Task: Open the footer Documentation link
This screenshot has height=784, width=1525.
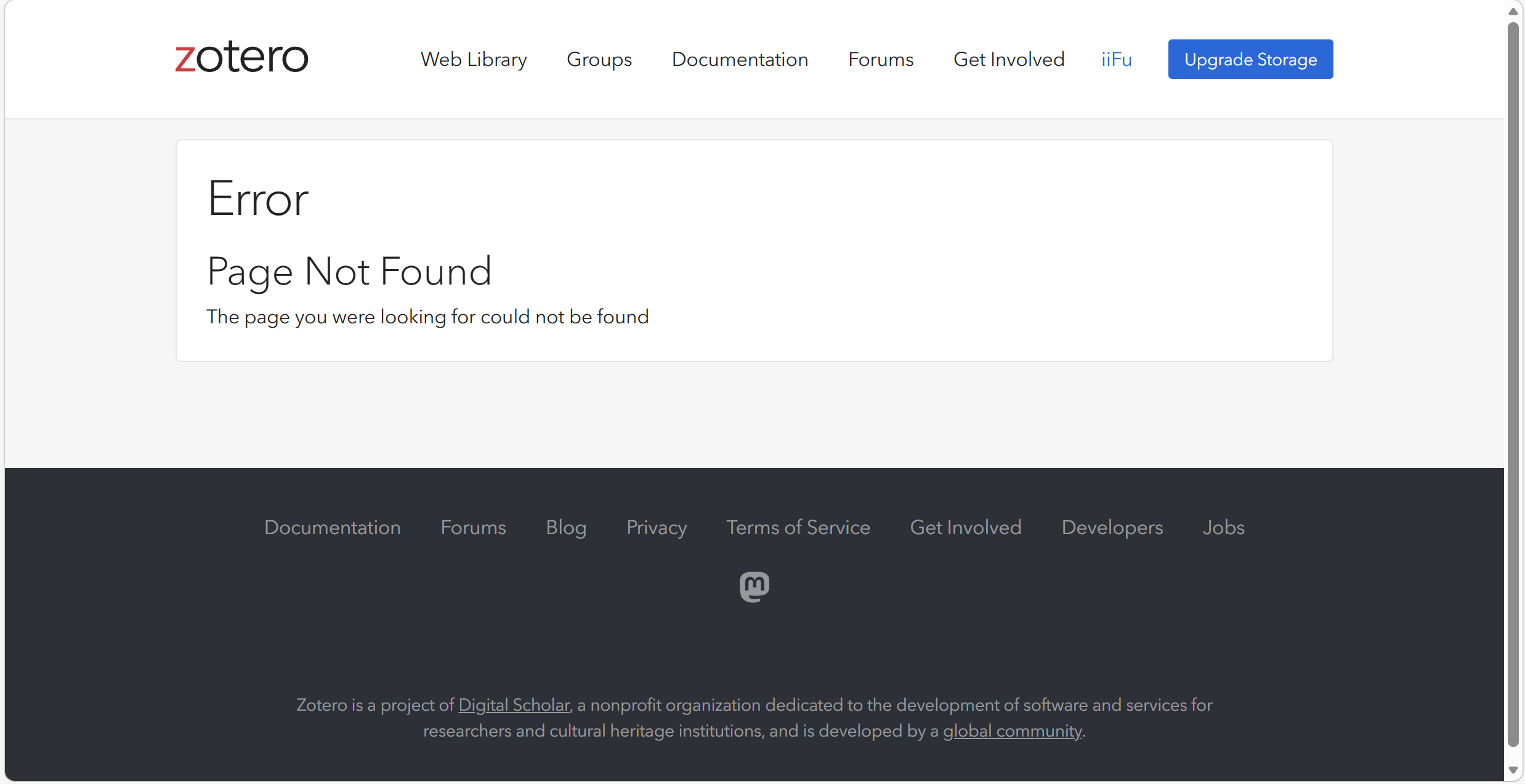Action: pos(332,527)
